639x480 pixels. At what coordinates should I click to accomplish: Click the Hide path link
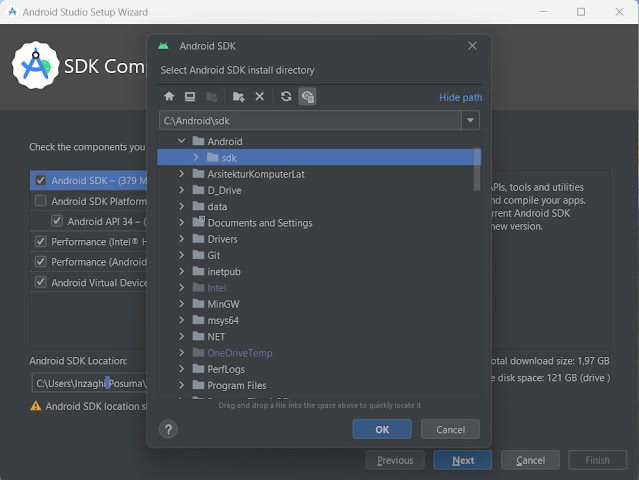tap(461, 97)
